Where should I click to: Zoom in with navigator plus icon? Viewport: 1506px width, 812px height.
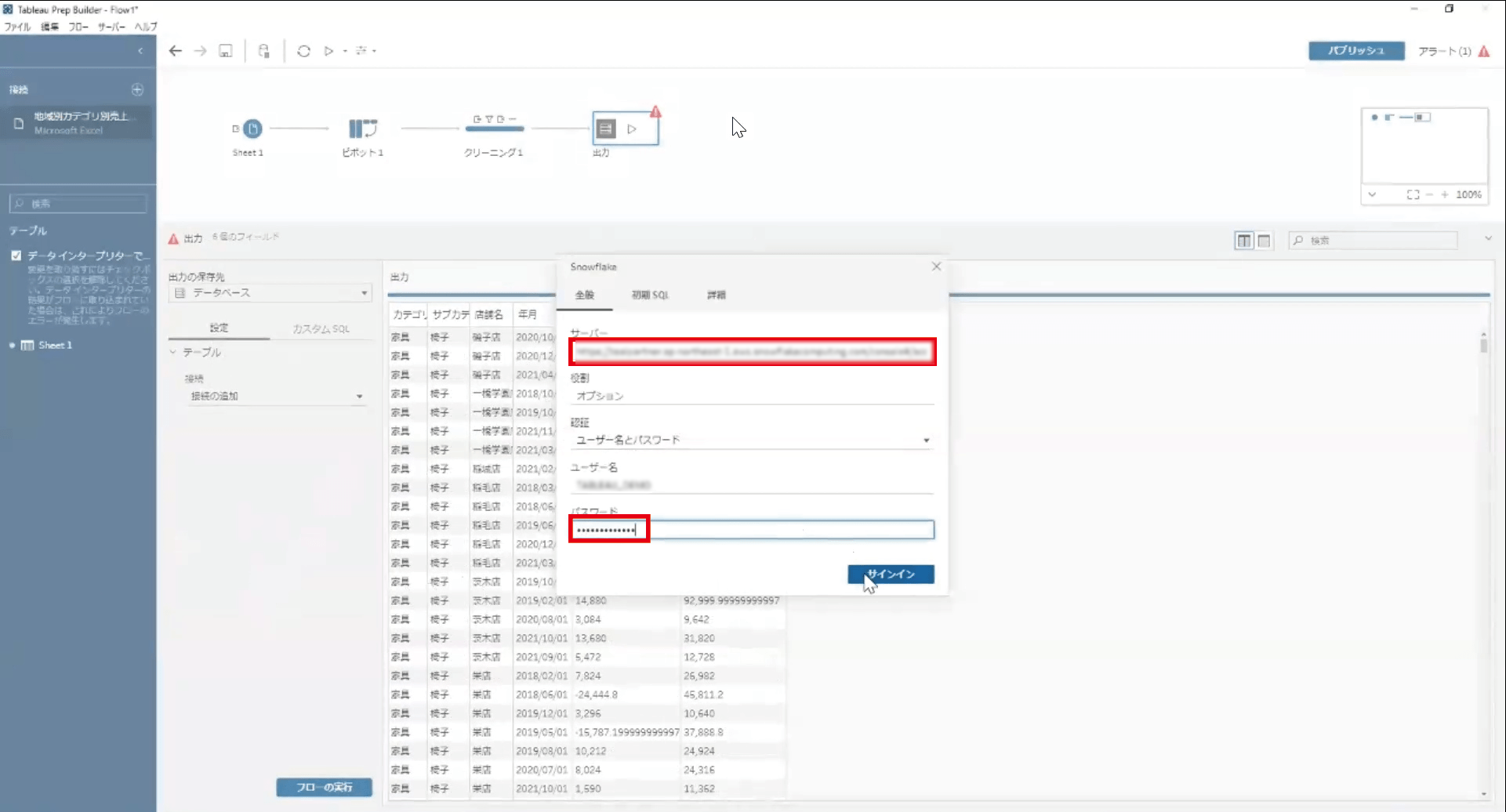(x=1444, y=194)
